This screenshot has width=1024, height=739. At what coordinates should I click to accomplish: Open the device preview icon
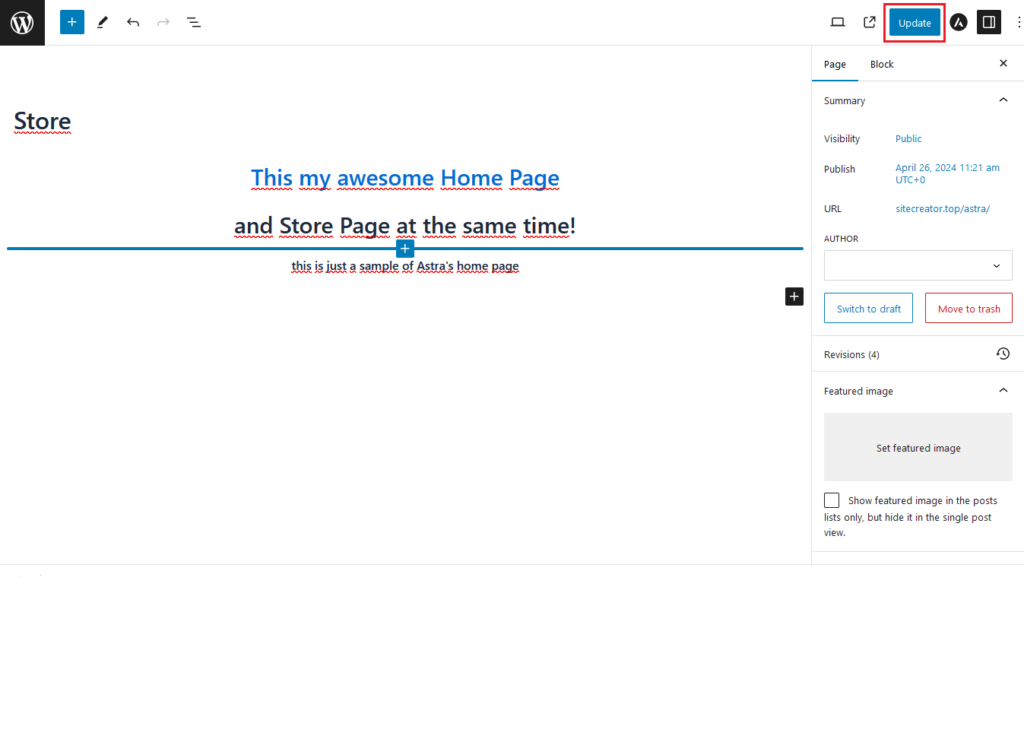tap(838, 22)
